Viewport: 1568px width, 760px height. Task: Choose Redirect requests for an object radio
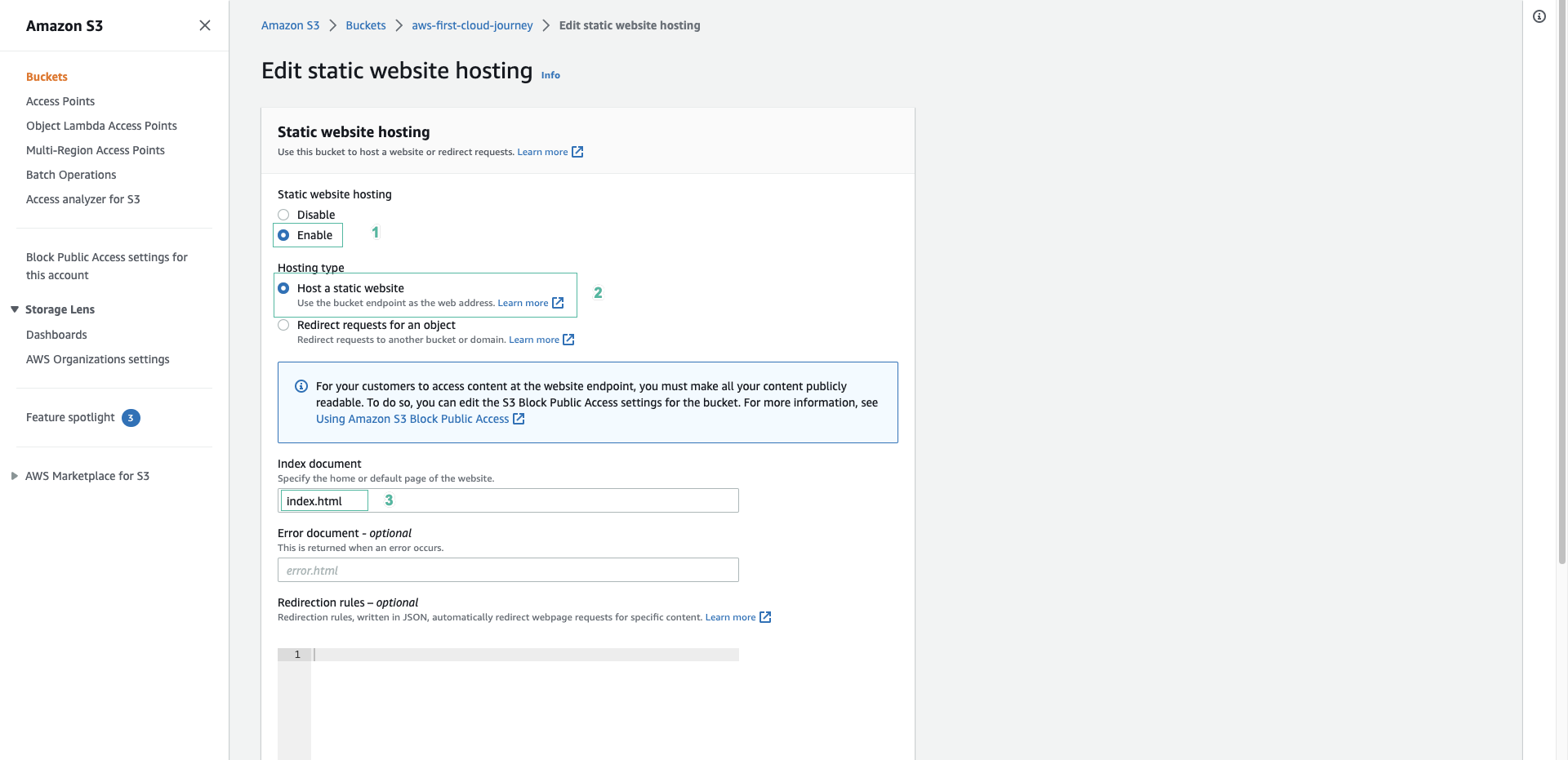[283, 325]
